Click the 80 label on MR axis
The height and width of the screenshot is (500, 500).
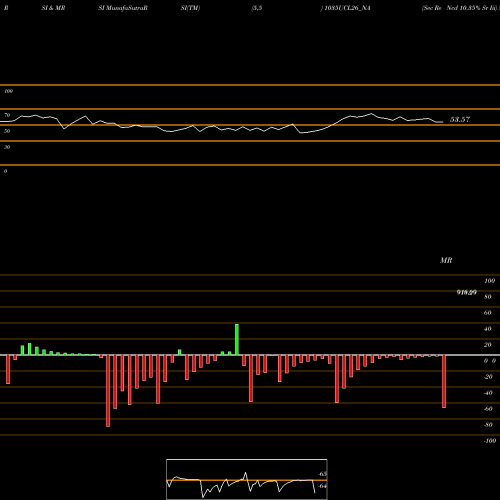(x=488, y=297)
